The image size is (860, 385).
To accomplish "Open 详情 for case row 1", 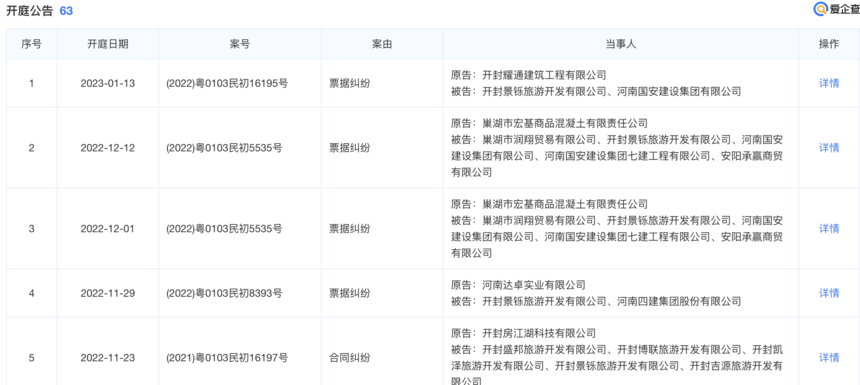I will [x=829, y=83].
